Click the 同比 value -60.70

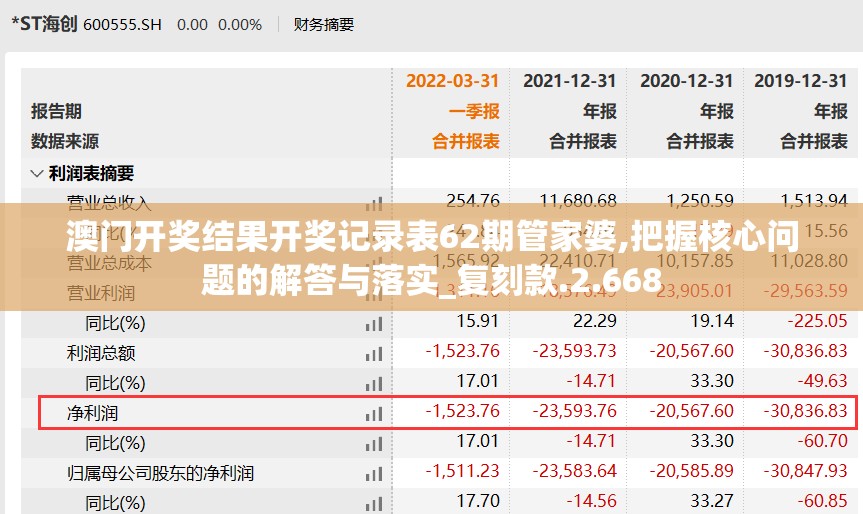click(823, 441)
